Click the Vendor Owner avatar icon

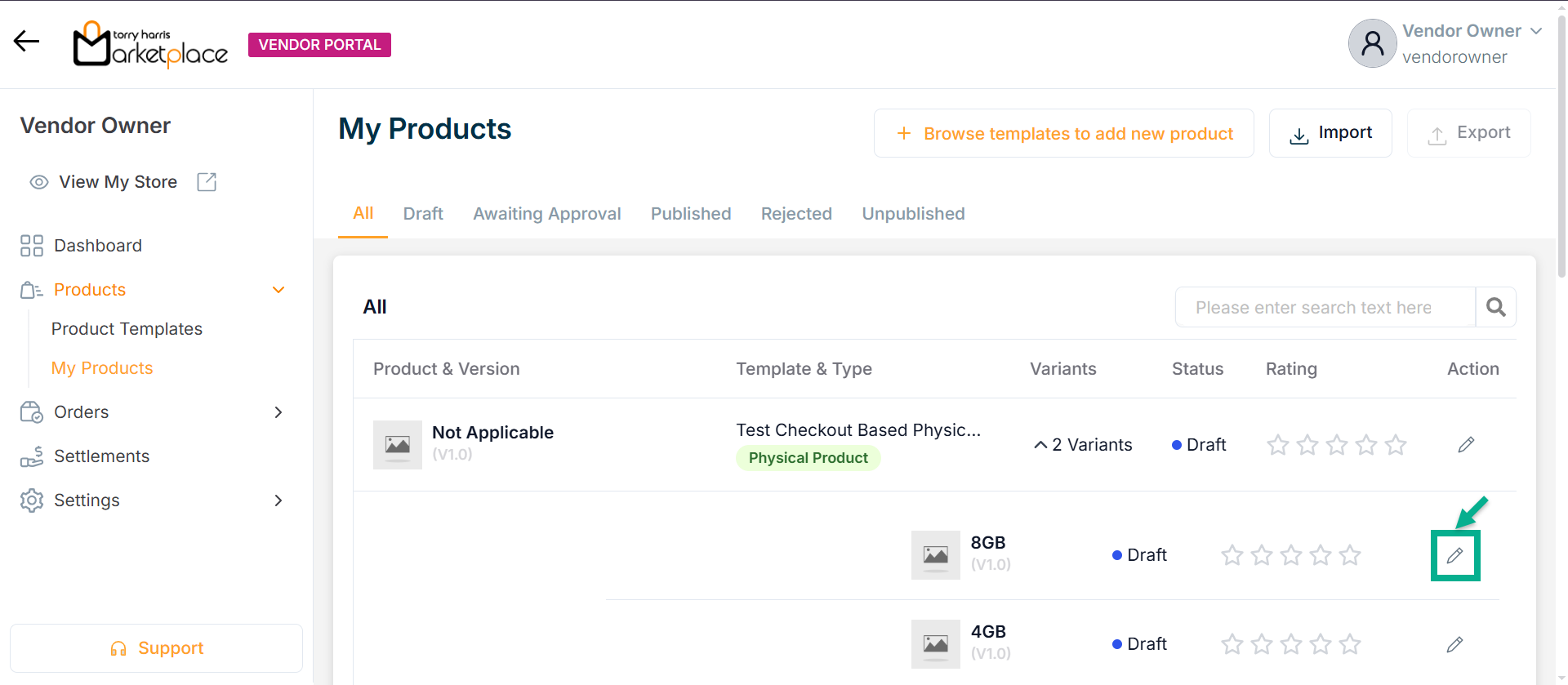tap(1372, 43)
